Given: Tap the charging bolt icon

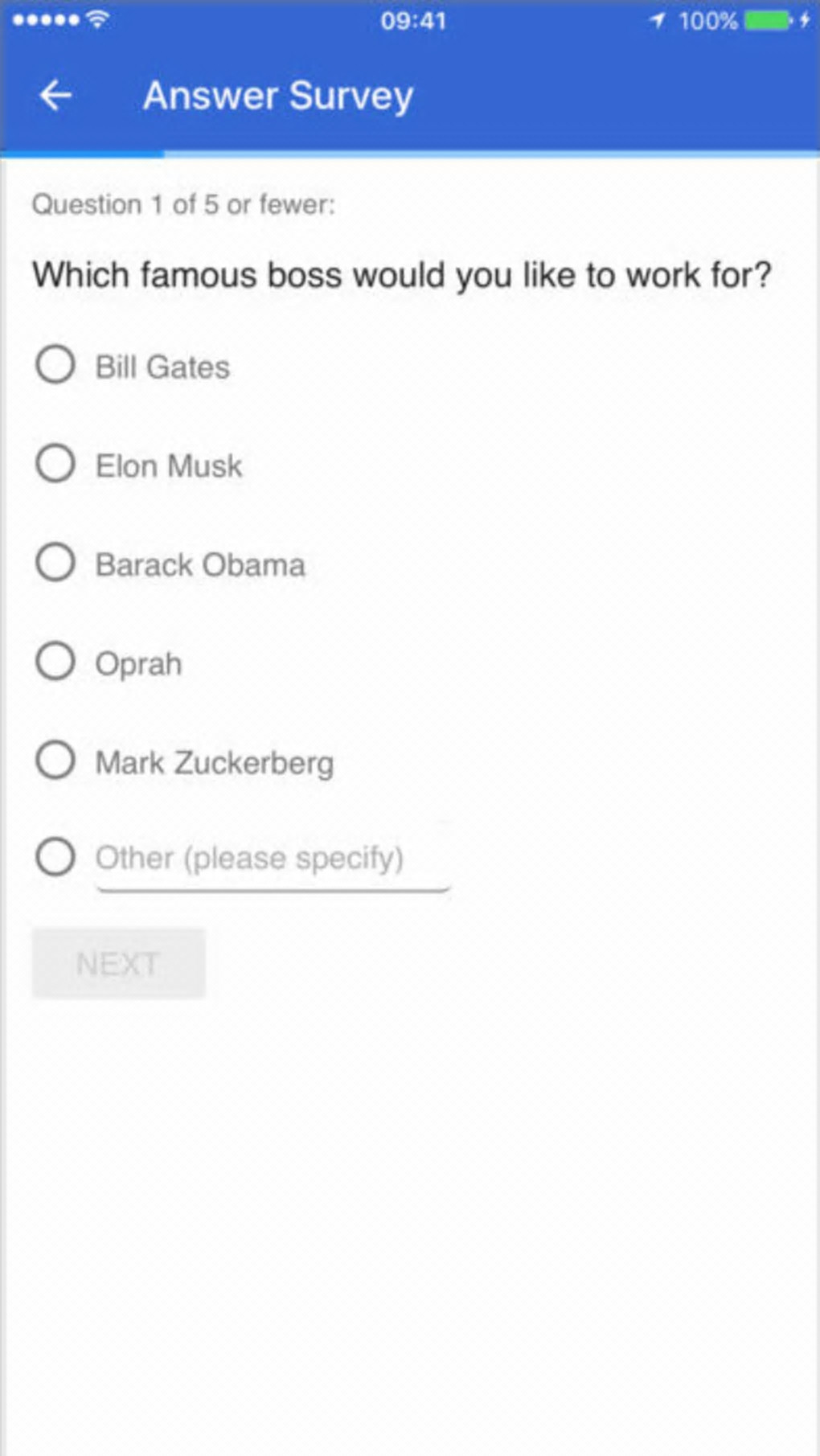Looking at the screenshot, I should click(804, 20).
